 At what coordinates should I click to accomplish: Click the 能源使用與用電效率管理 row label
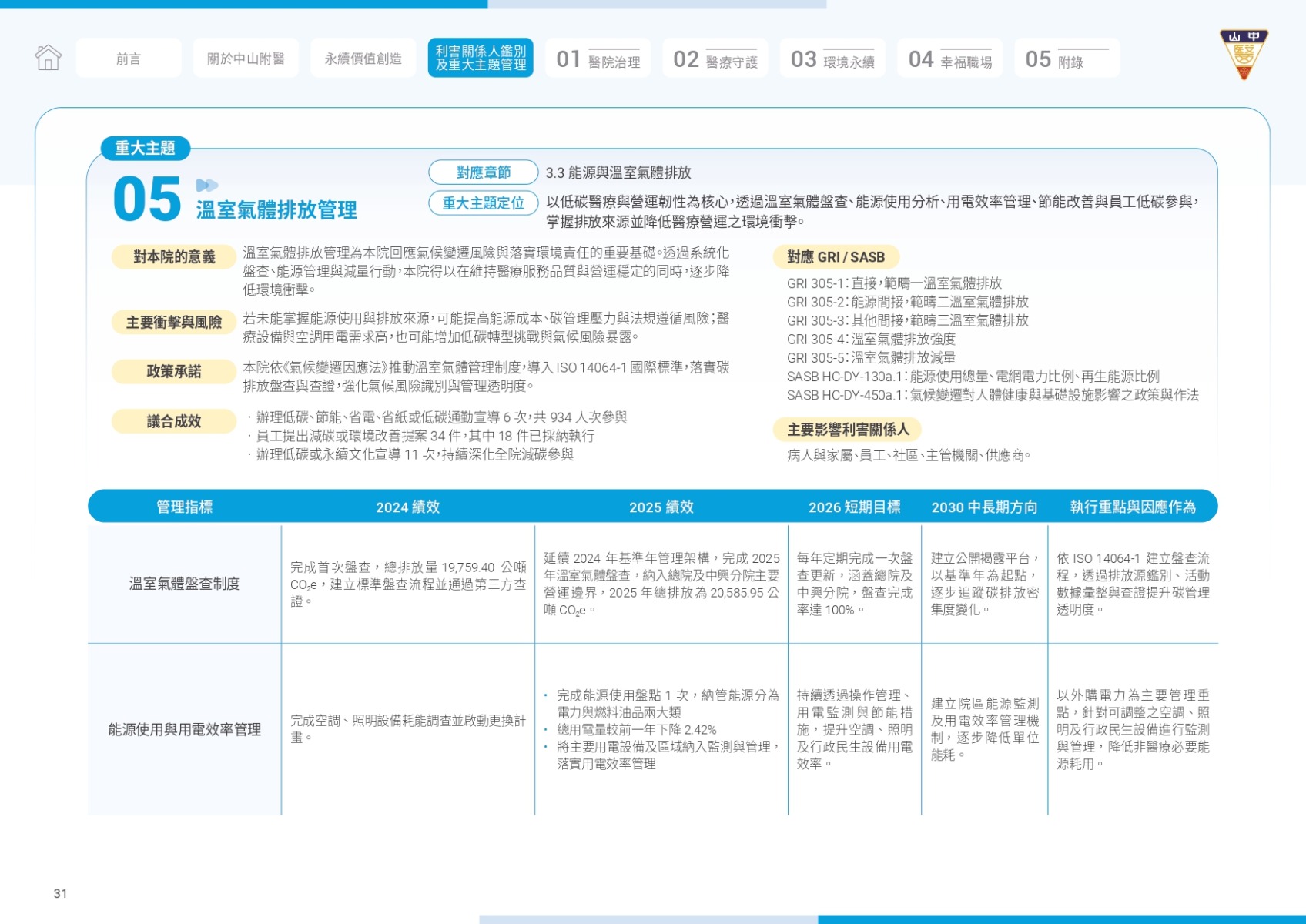point(185,729)
